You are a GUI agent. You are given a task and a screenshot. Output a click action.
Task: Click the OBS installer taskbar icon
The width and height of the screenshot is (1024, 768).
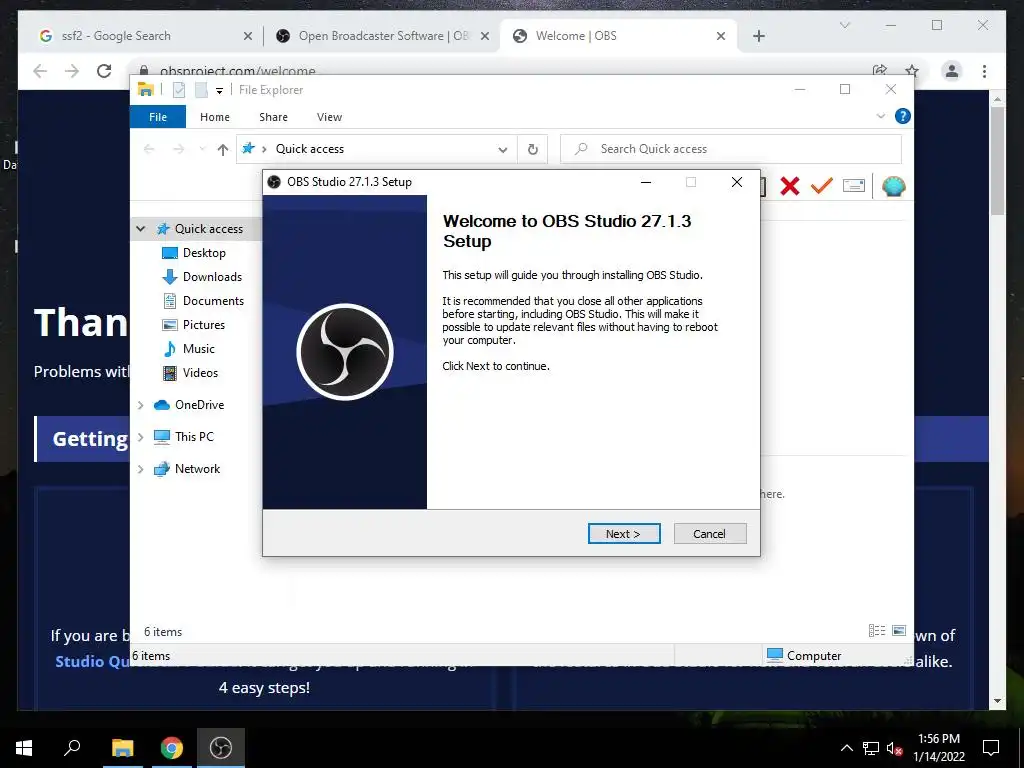(221, 748)
